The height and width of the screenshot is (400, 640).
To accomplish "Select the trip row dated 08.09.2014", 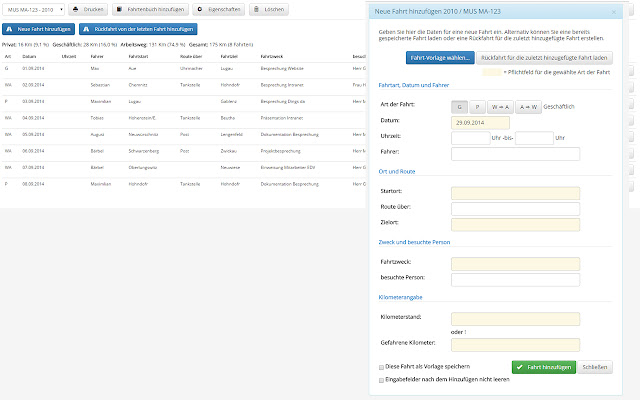I will [184, 184].
